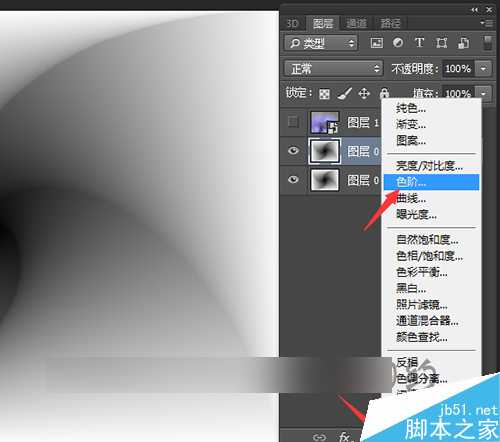Choose 渐变... from the menu
Viewport: 500px width, 442px height.
431,124
